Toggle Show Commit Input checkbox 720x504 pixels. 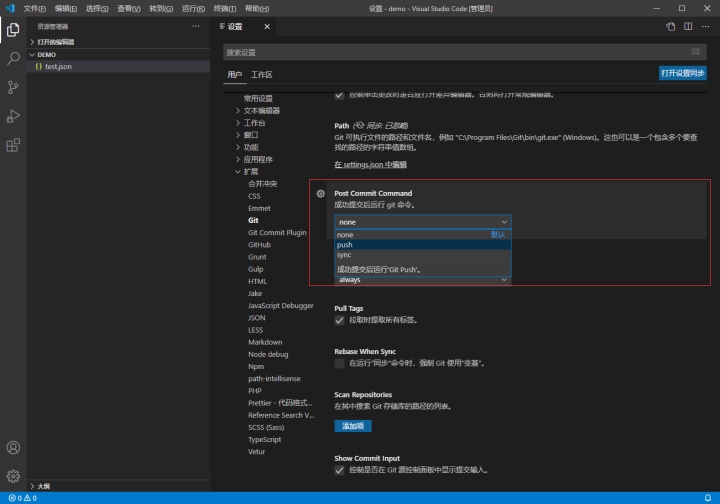tap(339, 470)
